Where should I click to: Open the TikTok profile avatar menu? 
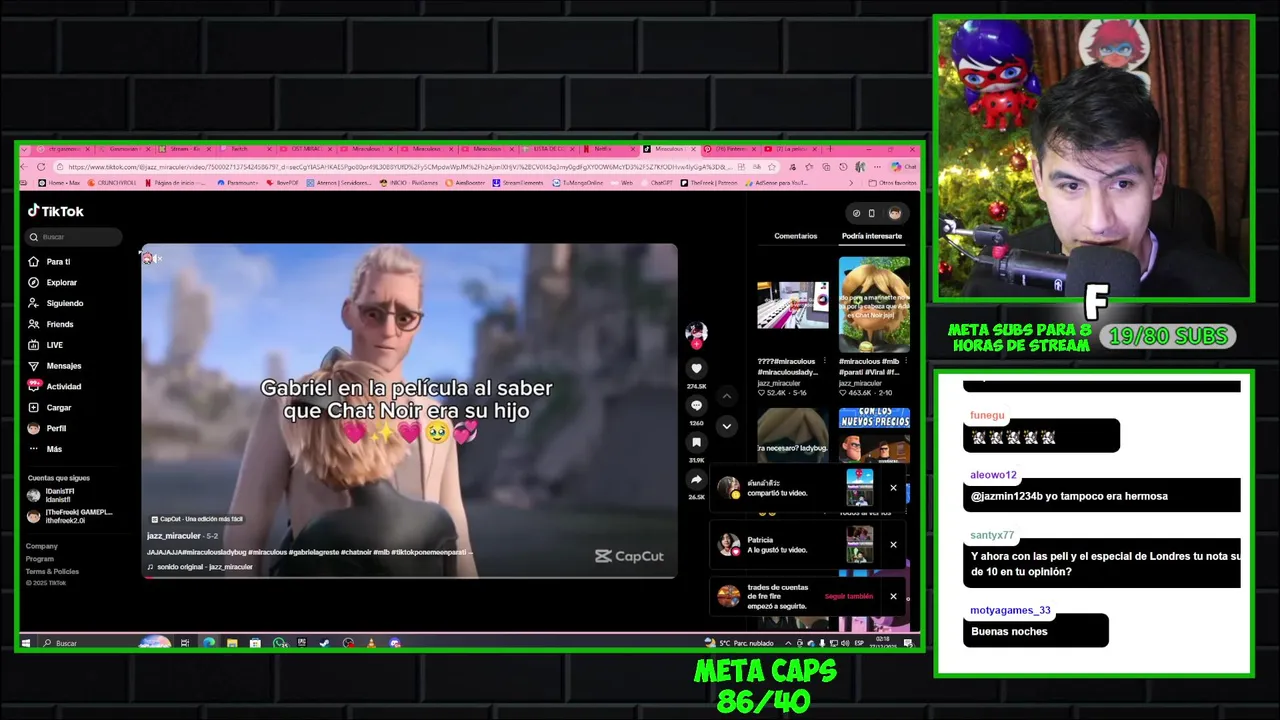(895, 213)
